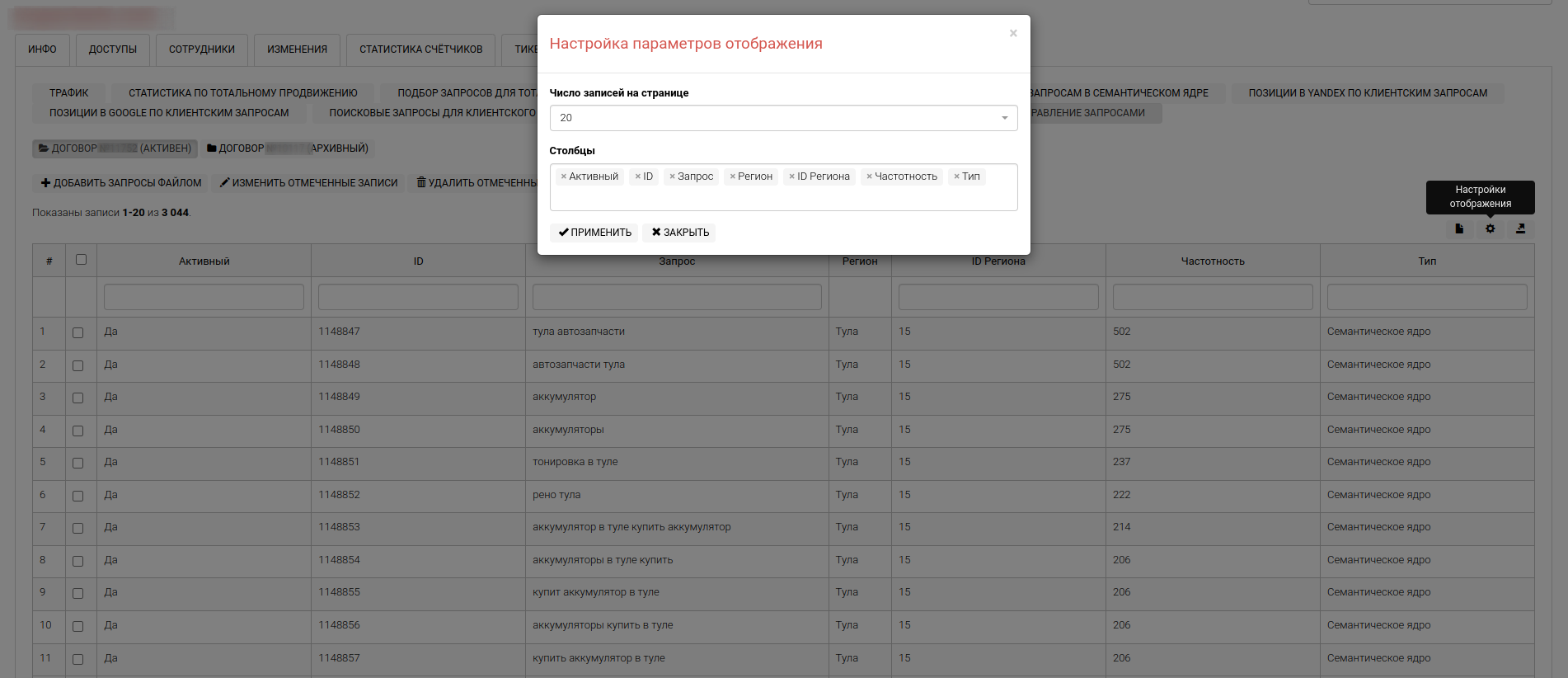
Task: Click the export icon above the table
Action: point(1520,229)
